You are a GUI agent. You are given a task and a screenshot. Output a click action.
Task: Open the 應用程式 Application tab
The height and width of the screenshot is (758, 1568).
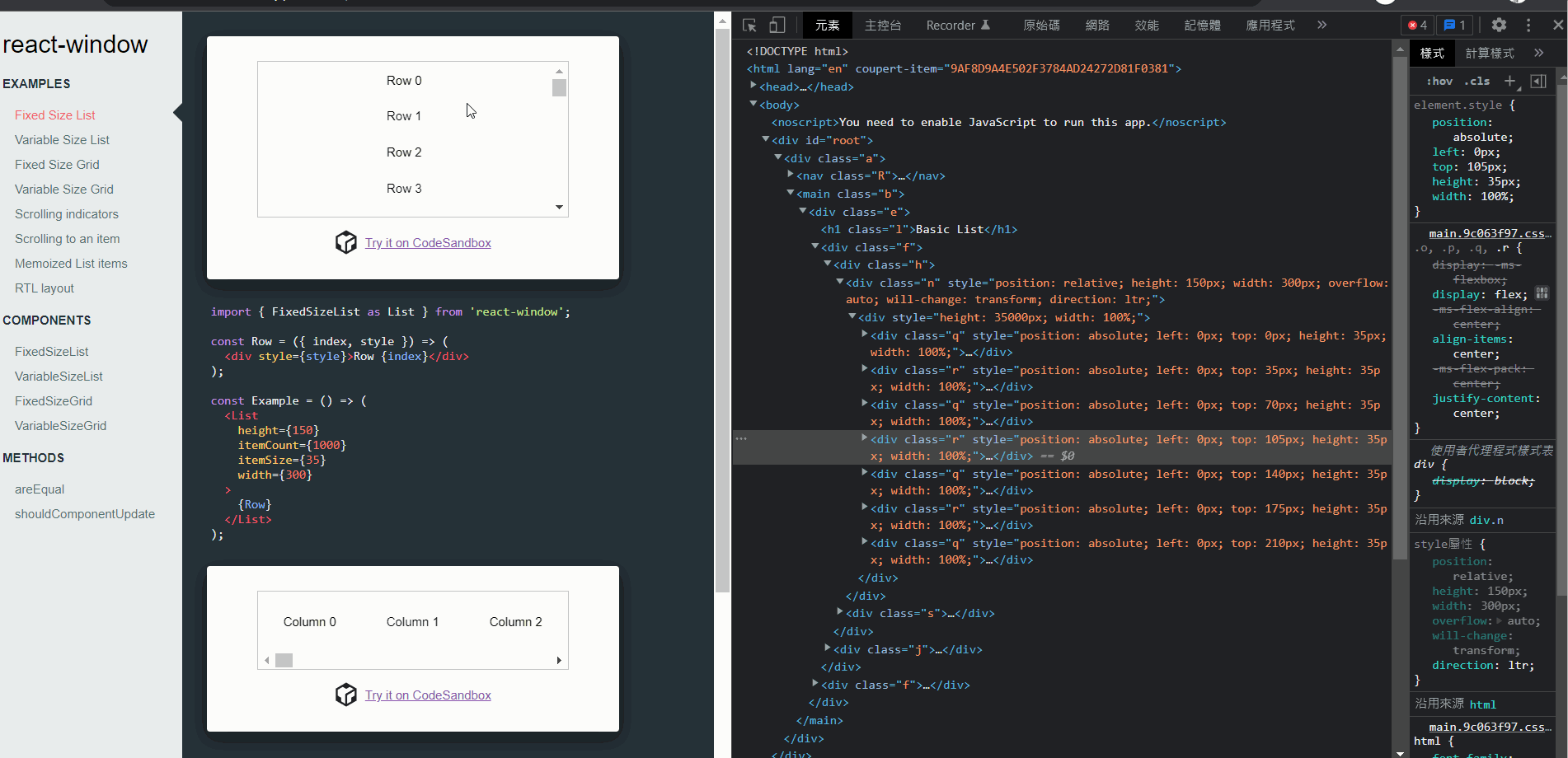click(x=1270, y=26)
